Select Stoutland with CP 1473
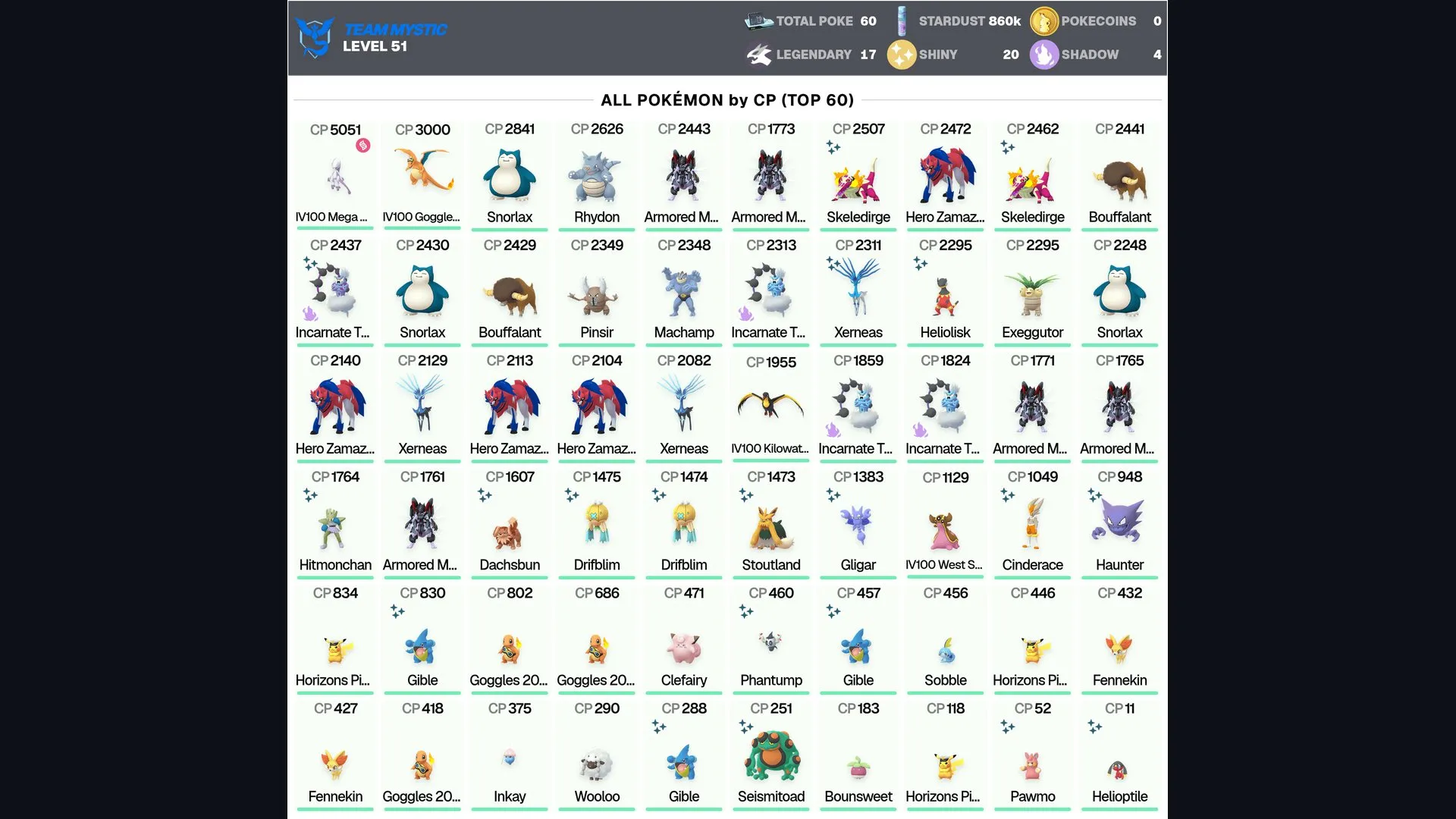This screenshot has width=1456, height=819. pyautogui.click(x=771, y=524)
